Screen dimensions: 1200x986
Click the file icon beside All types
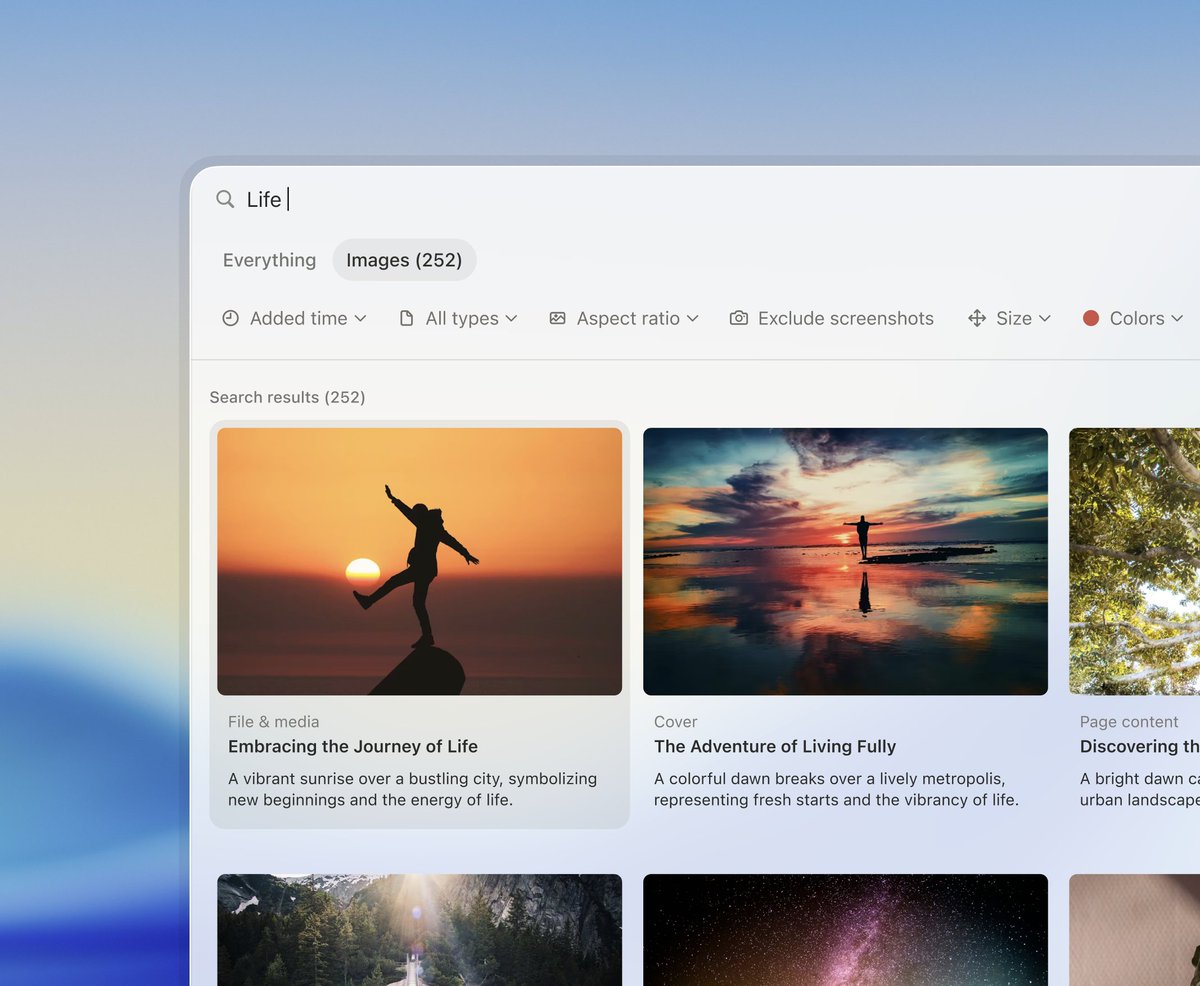(406, 318)
